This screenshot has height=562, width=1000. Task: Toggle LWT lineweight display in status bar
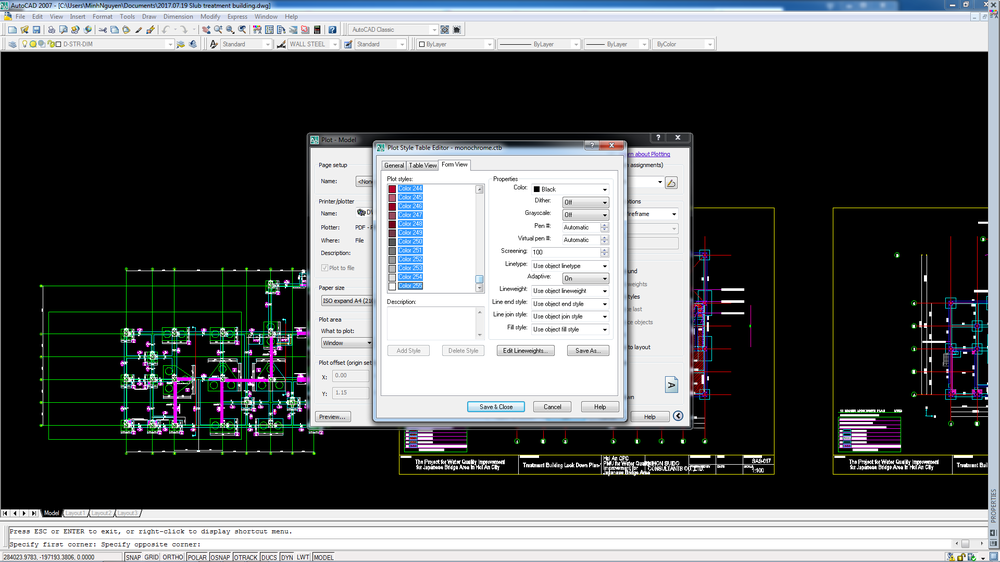(302, 557)
